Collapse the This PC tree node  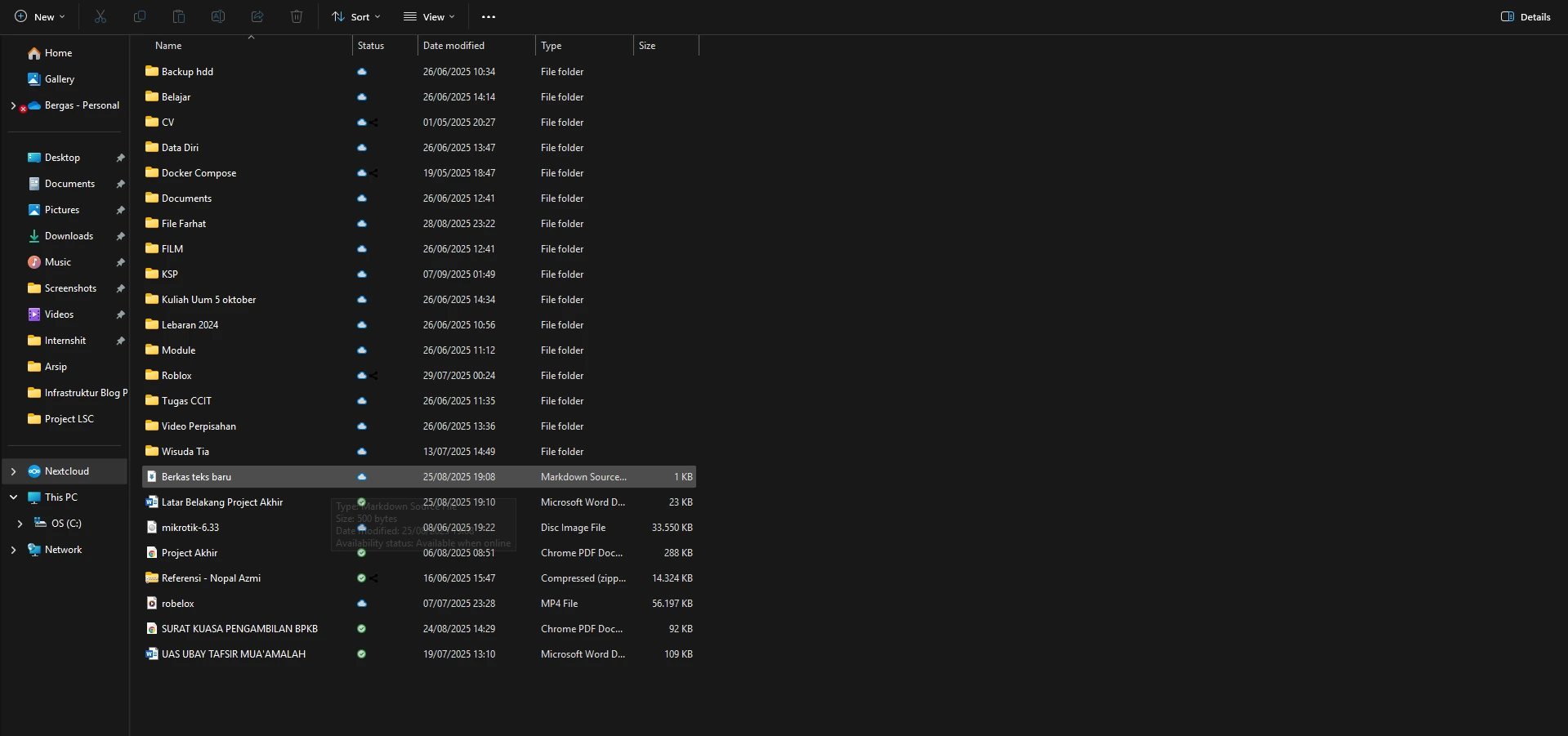[13, 497]
